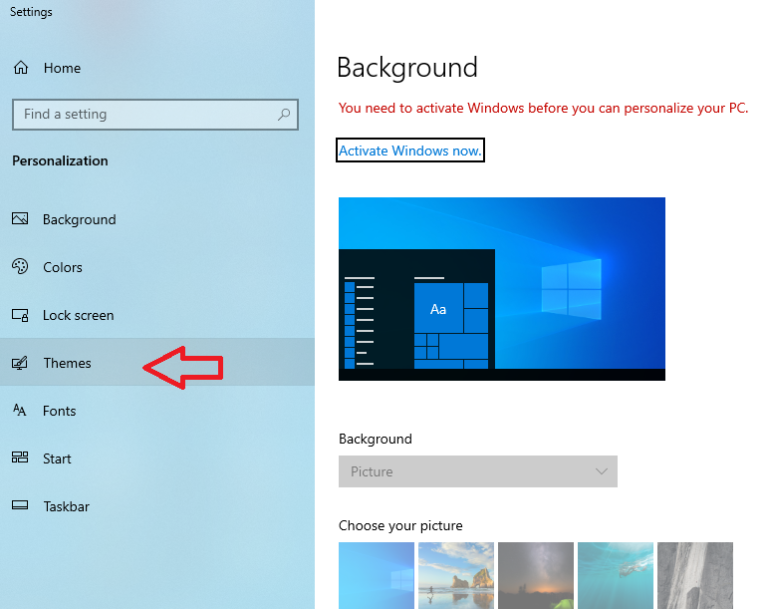Click the Colors palette icon

[x=20, y=267]
